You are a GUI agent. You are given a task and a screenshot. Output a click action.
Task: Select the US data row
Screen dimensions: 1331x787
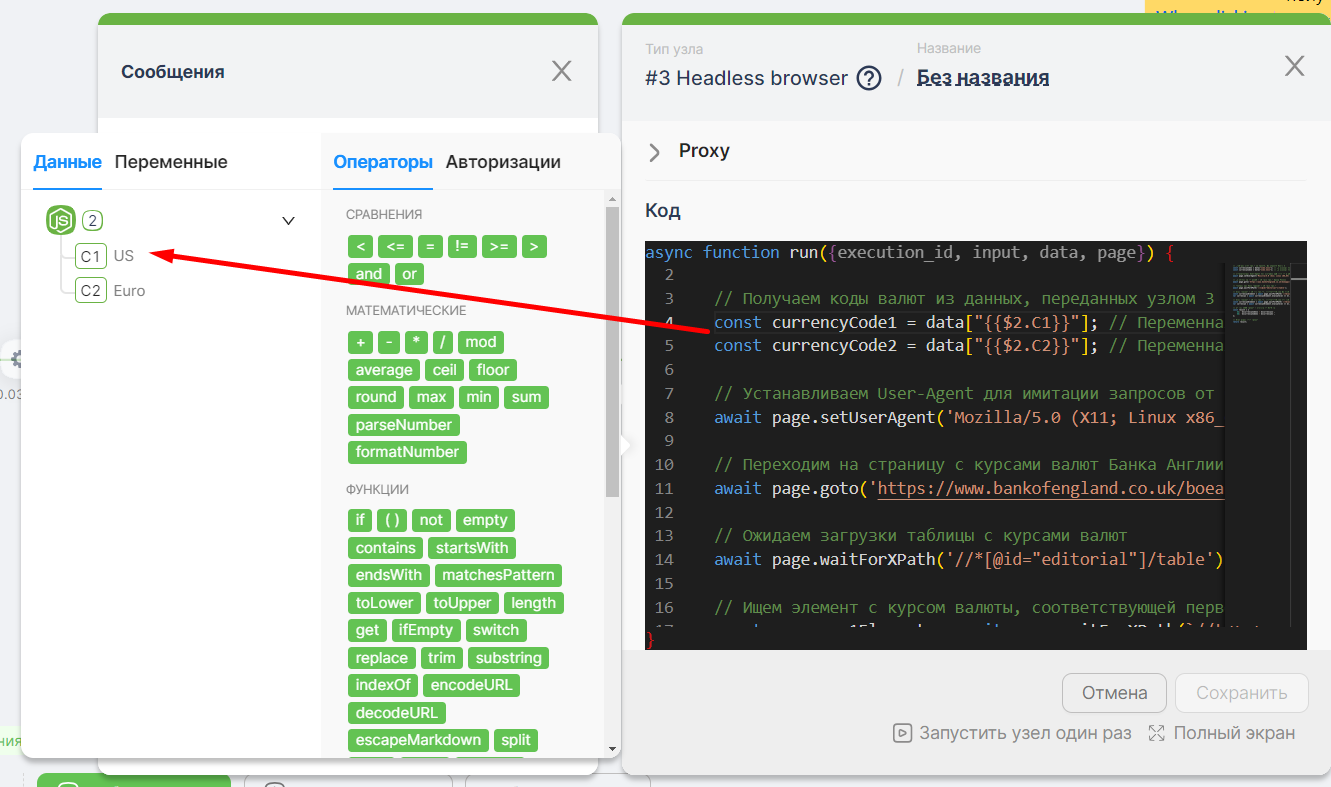(x=124, y=256)
